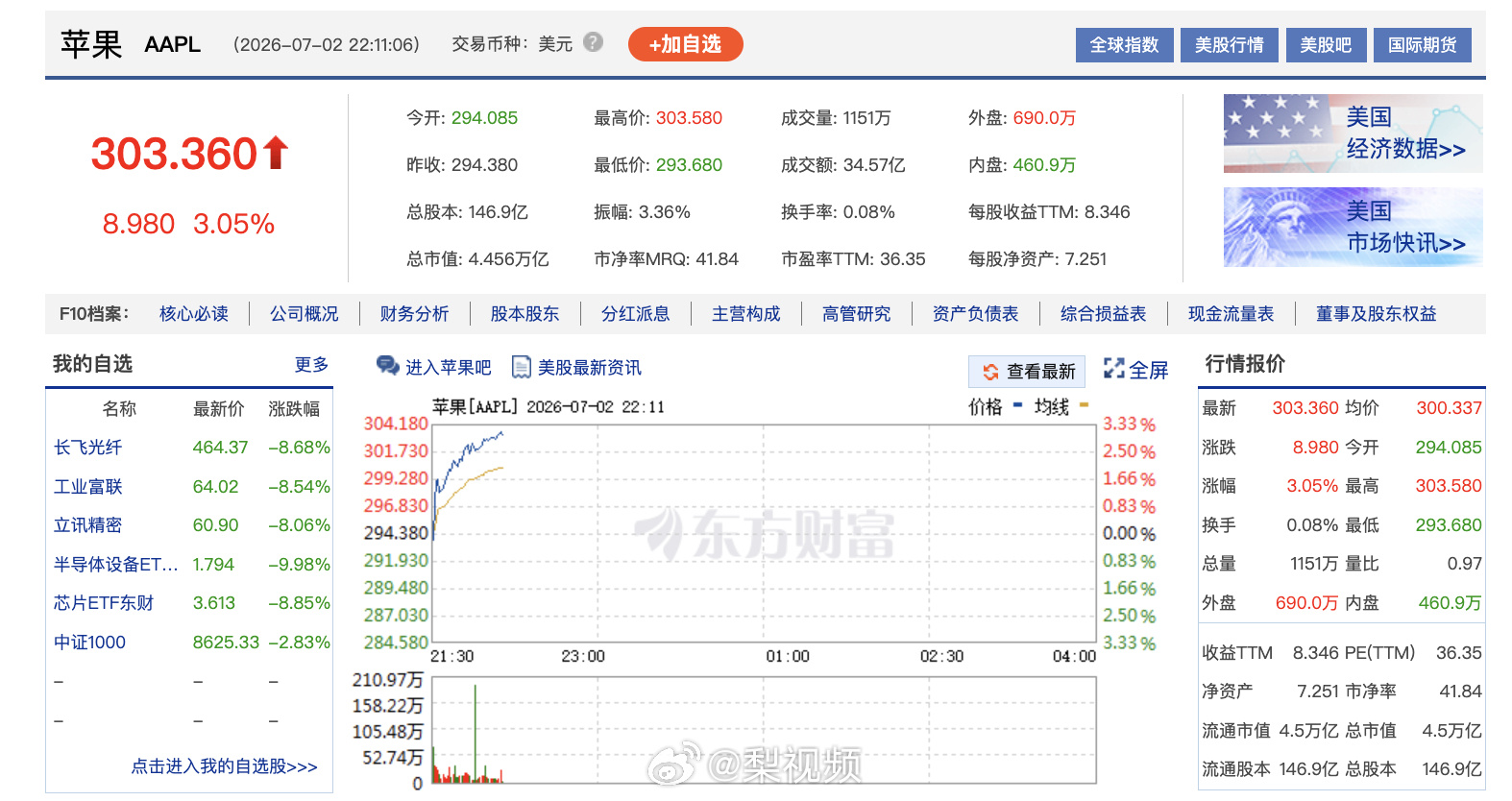The width and height of the screenshot is (1512, 801).
Task: Open 国际期货 international futures
Action: [x=1423, y=45]
